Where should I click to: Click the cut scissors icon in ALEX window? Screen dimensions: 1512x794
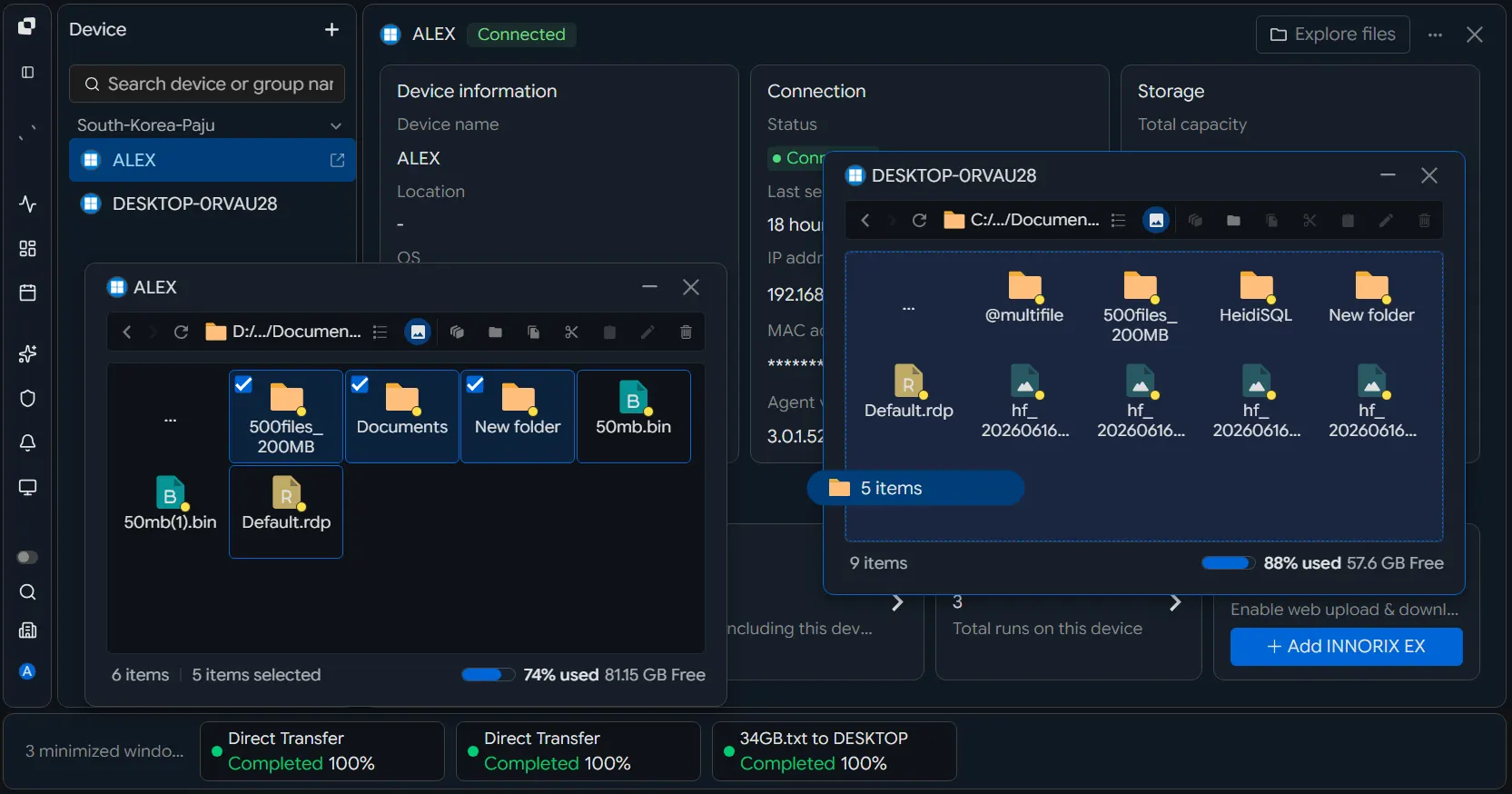point(571,332)
